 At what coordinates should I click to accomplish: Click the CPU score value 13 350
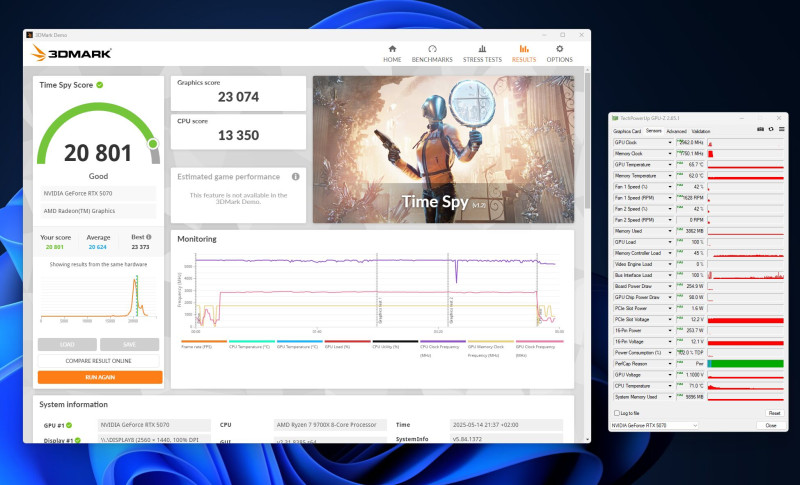(x=238, y=135)
